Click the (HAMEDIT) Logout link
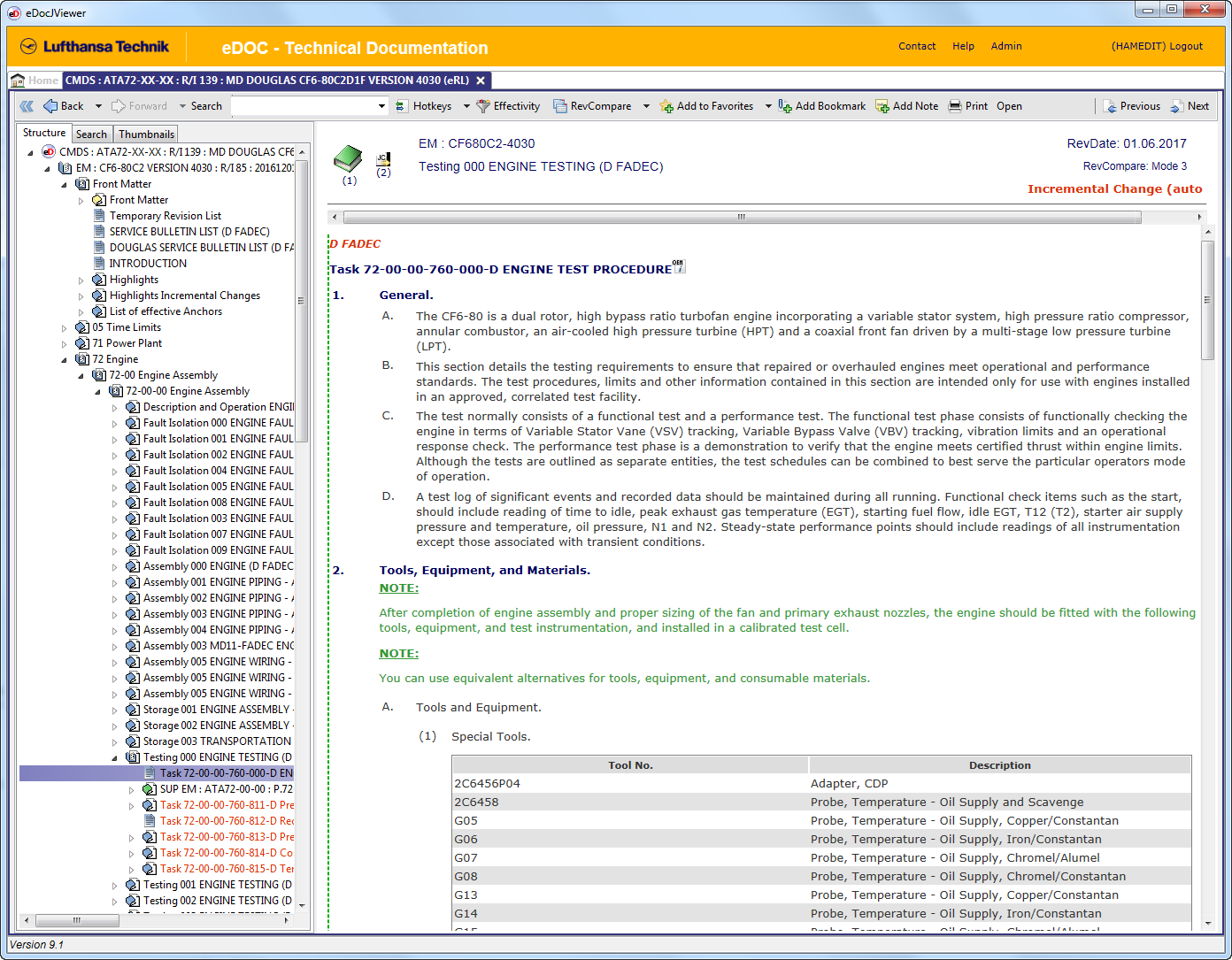The height and width of the screenshot is (960, 1232). click(1157, 46)
